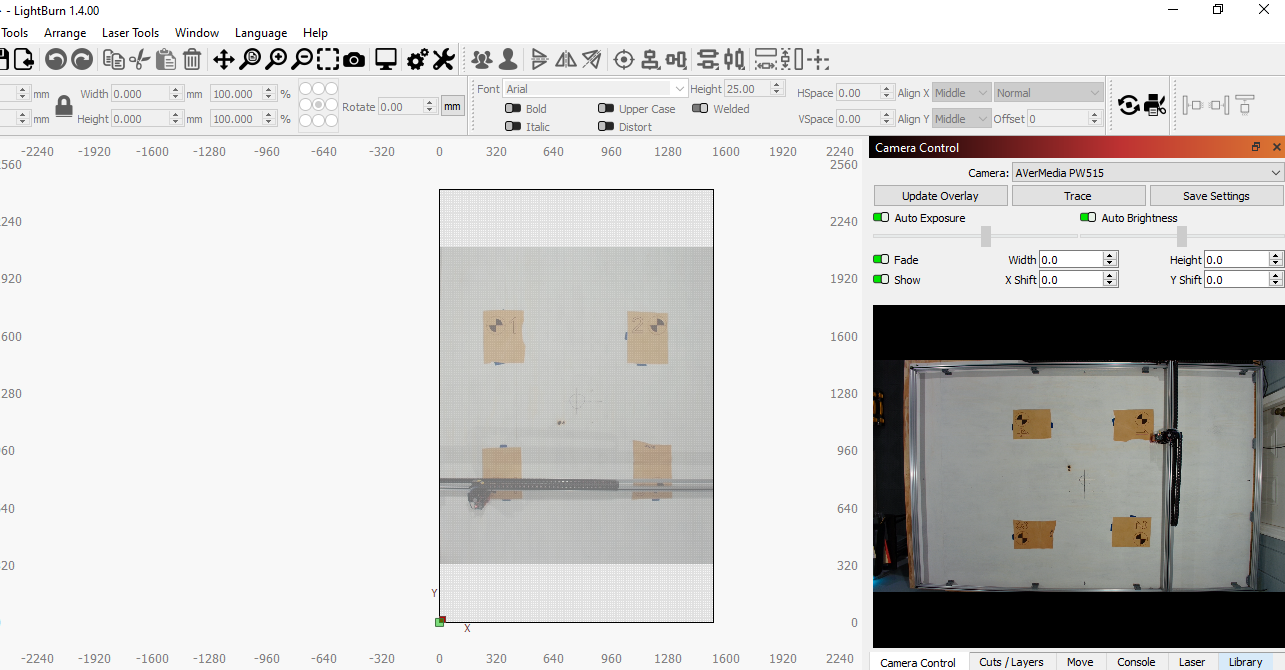Toggle the aspect ratio lock icon
1285x670 pixels.
tap(64, 106)
